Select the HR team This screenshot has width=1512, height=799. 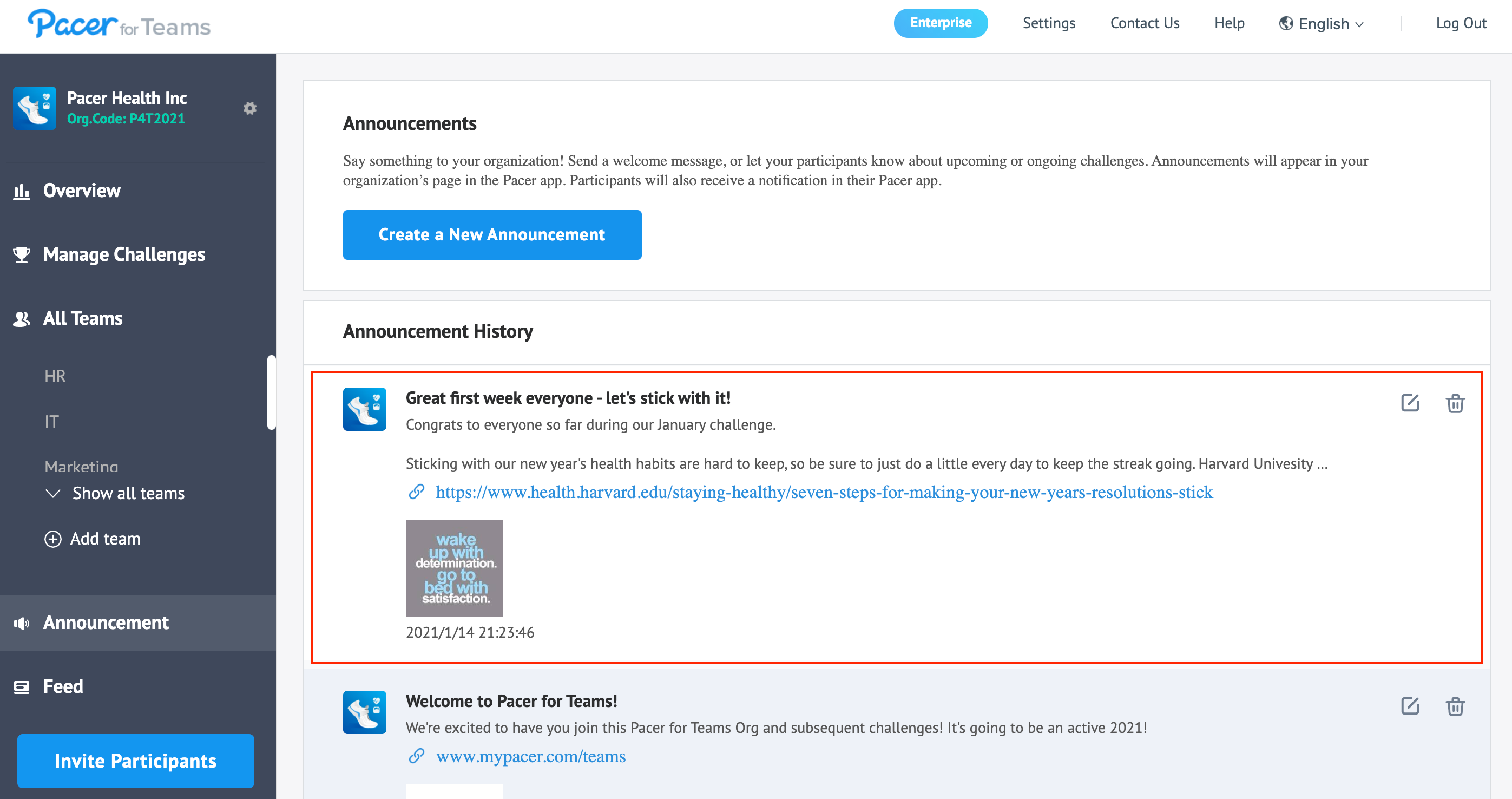tap(55, 376)
